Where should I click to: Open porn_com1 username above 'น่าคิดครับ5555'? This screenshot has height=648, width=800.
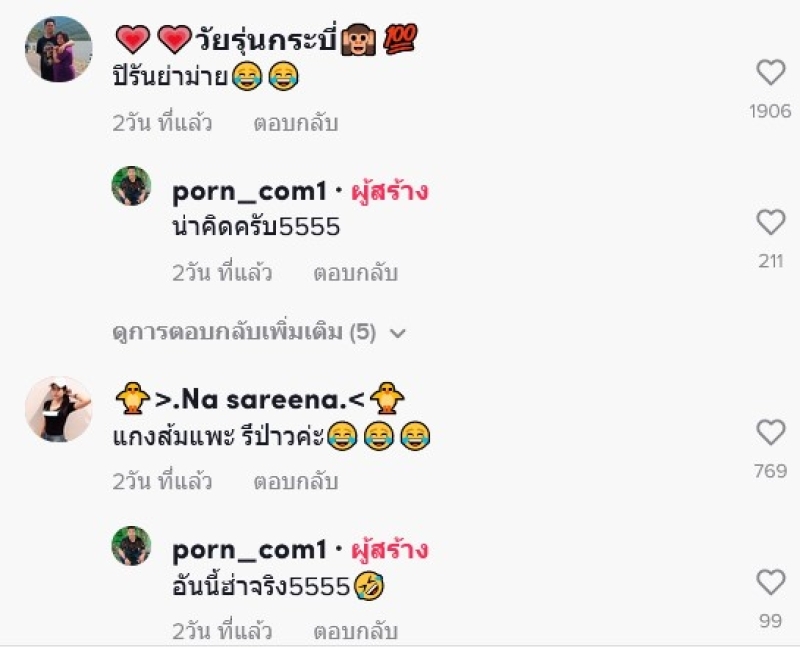249,192
